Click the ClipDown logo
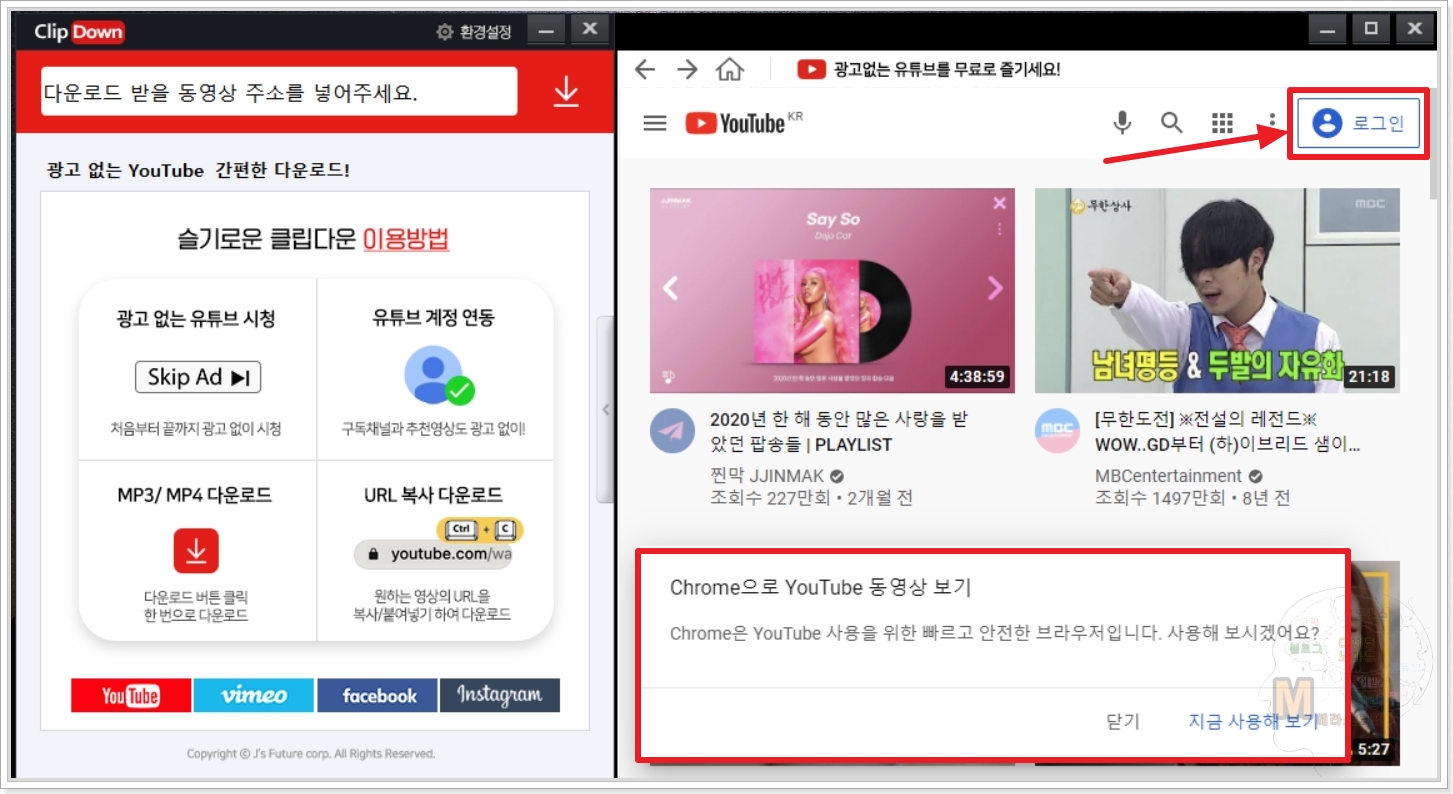Image resolution: width=1453 pixels, height=794 pixels. pyautogui.click(x=80, y=32)
